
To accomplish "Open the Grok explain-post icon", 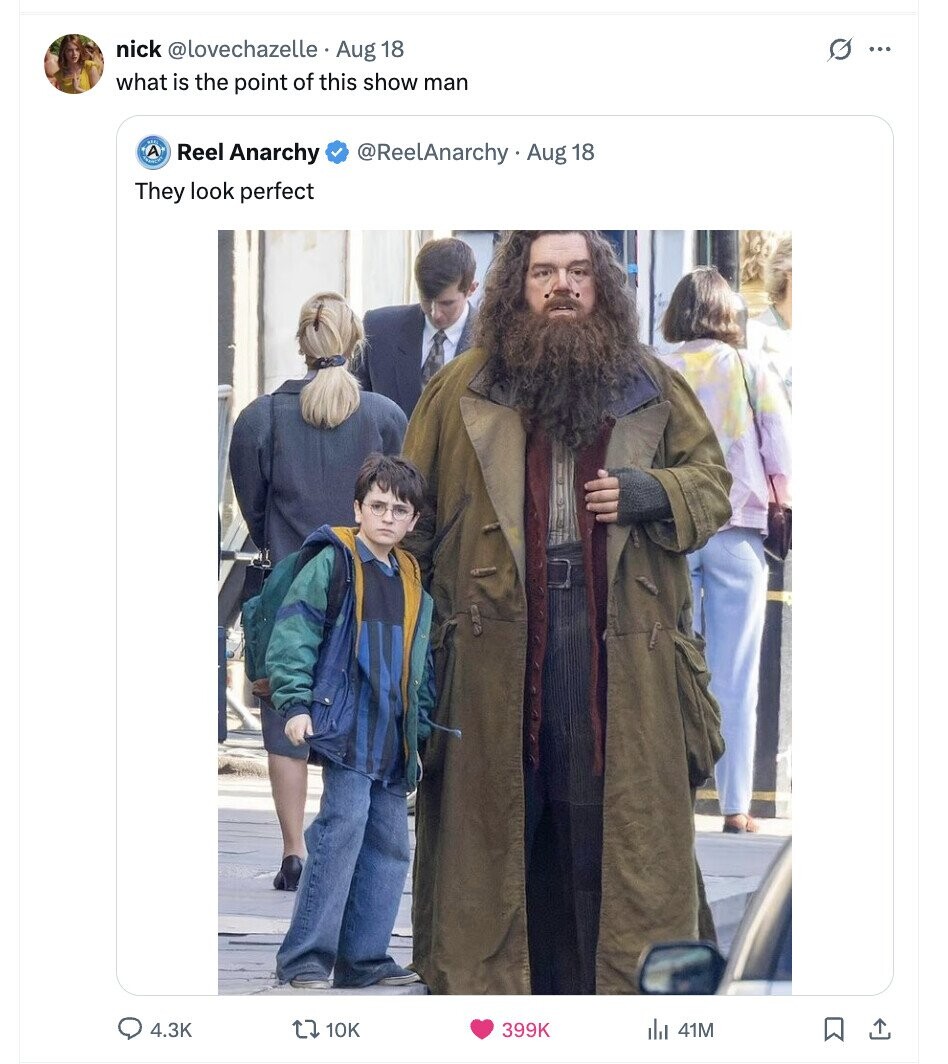I will (840, 49).
